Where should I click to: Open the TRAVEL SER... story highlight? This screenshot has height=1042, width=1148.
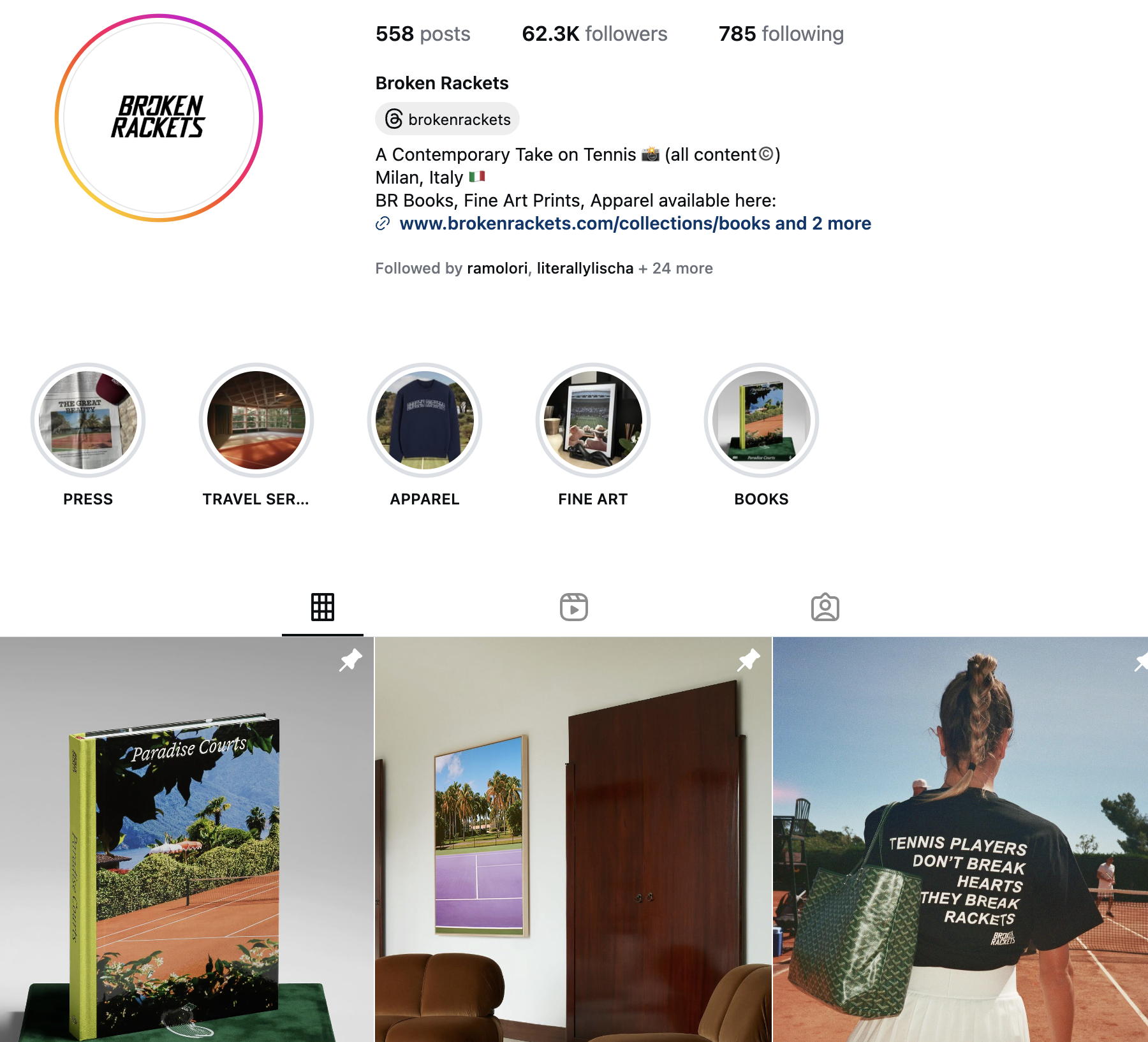(256, 420)
